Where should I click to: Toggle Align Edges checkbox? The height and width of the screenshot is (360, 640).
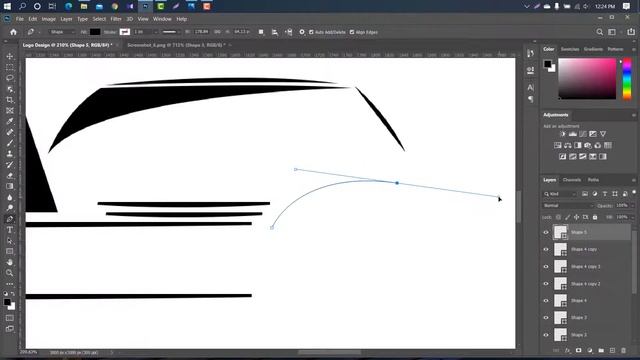tap(352, 32)
